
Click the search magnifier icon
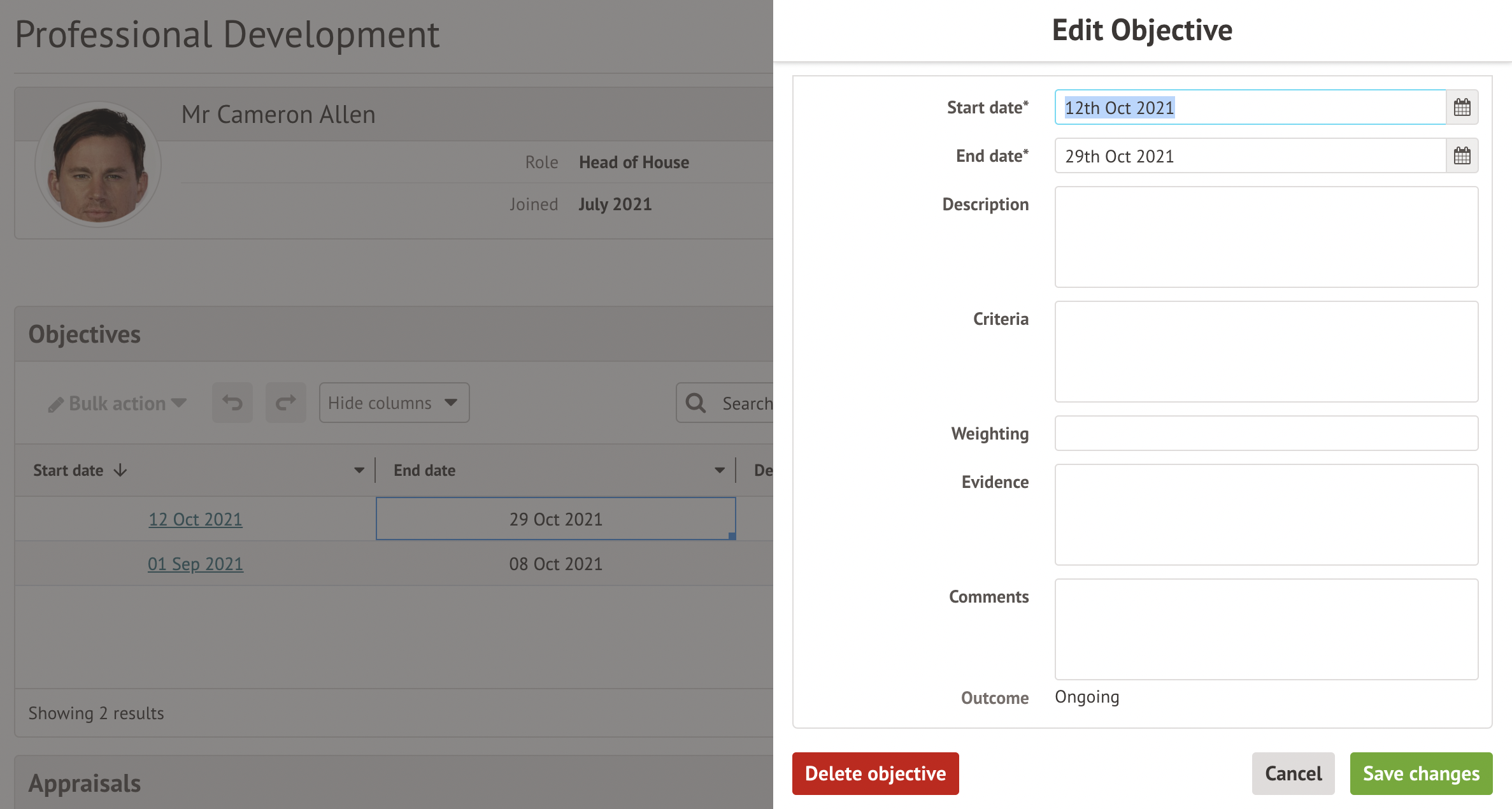695,403
